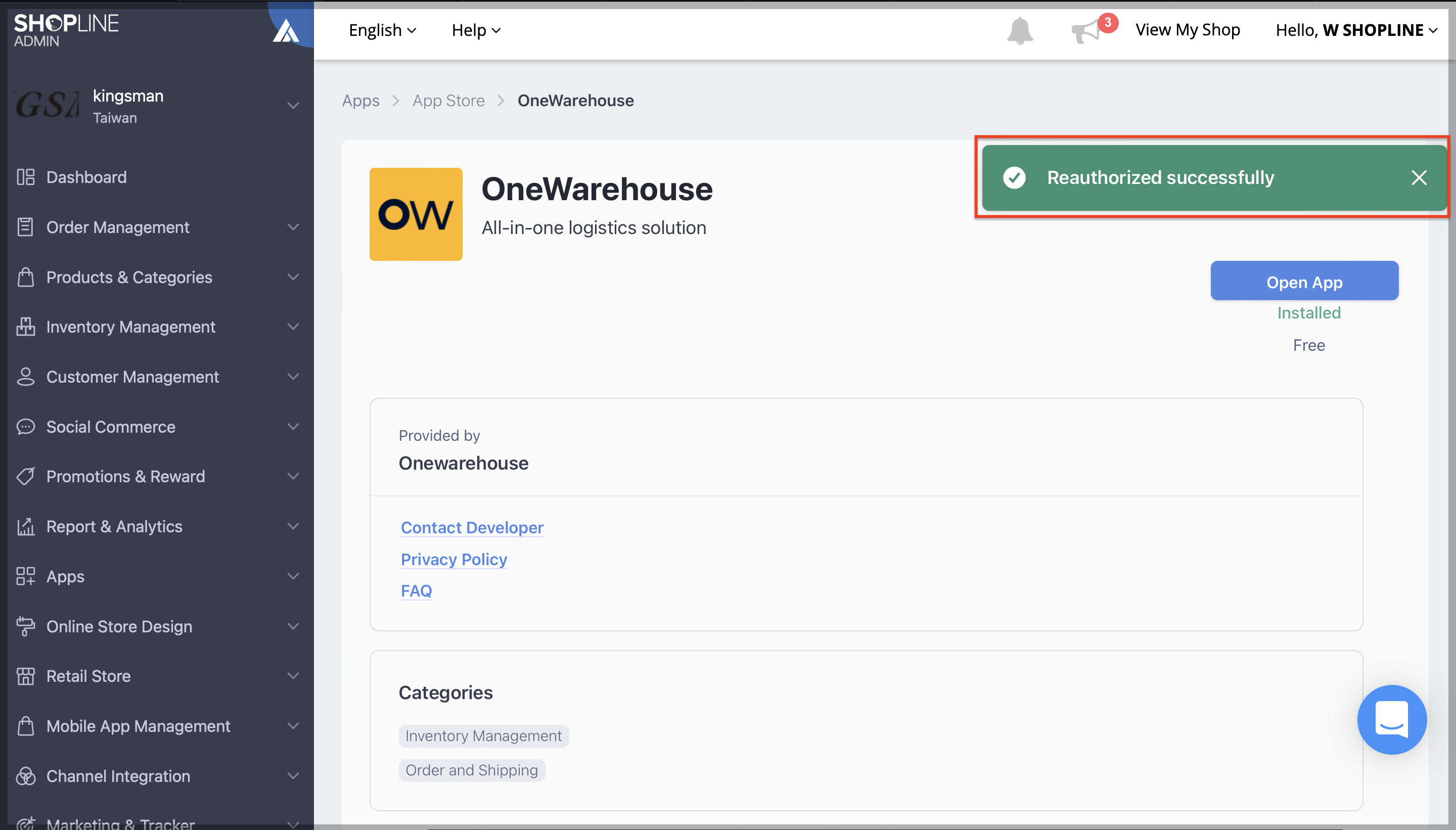
Task: Expand the kingsman shop switcher chevron
Action: [293, 106]
